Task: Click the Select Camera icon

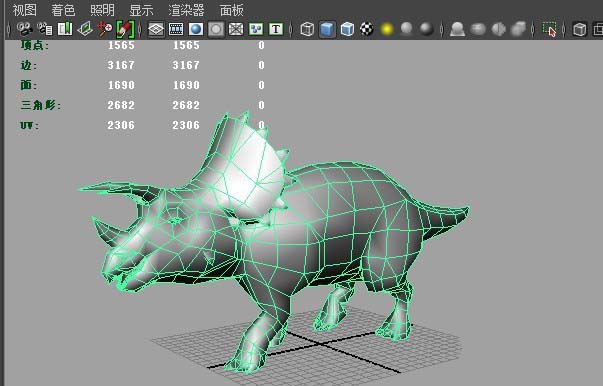Action: coord(25,29)
